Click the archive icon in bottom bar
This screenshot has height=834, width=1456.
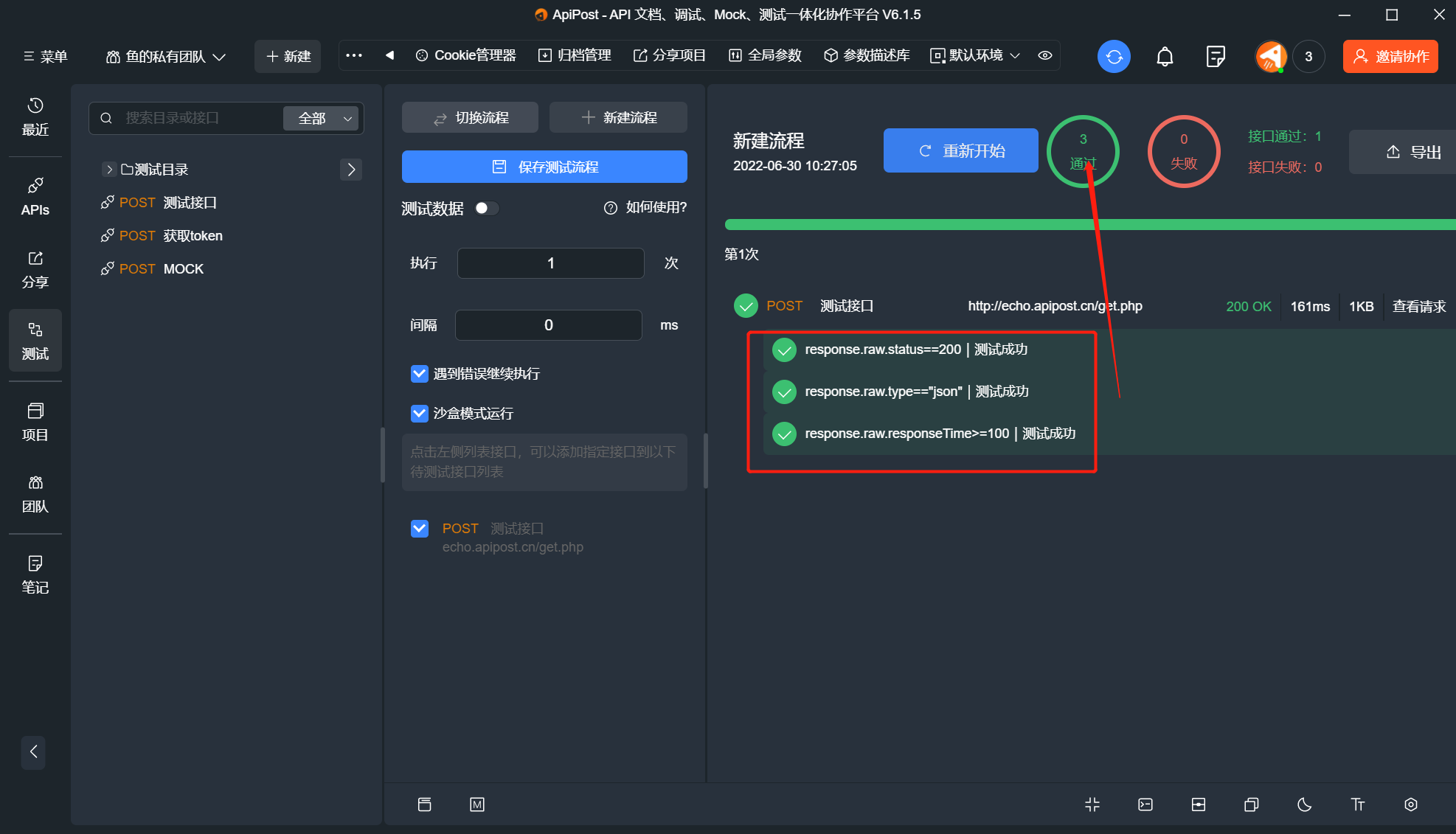(424, 805)
